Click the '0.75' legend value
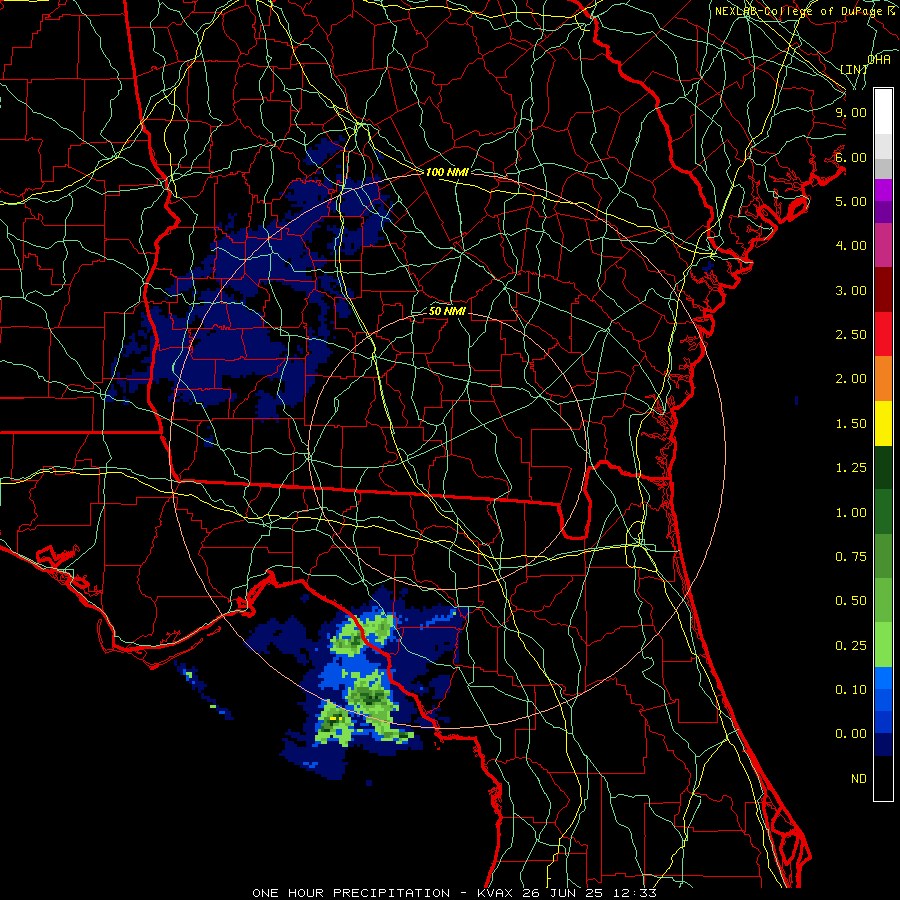Viewport: 900px width, 900px height. pyautogui.click(x=851, y=557)
